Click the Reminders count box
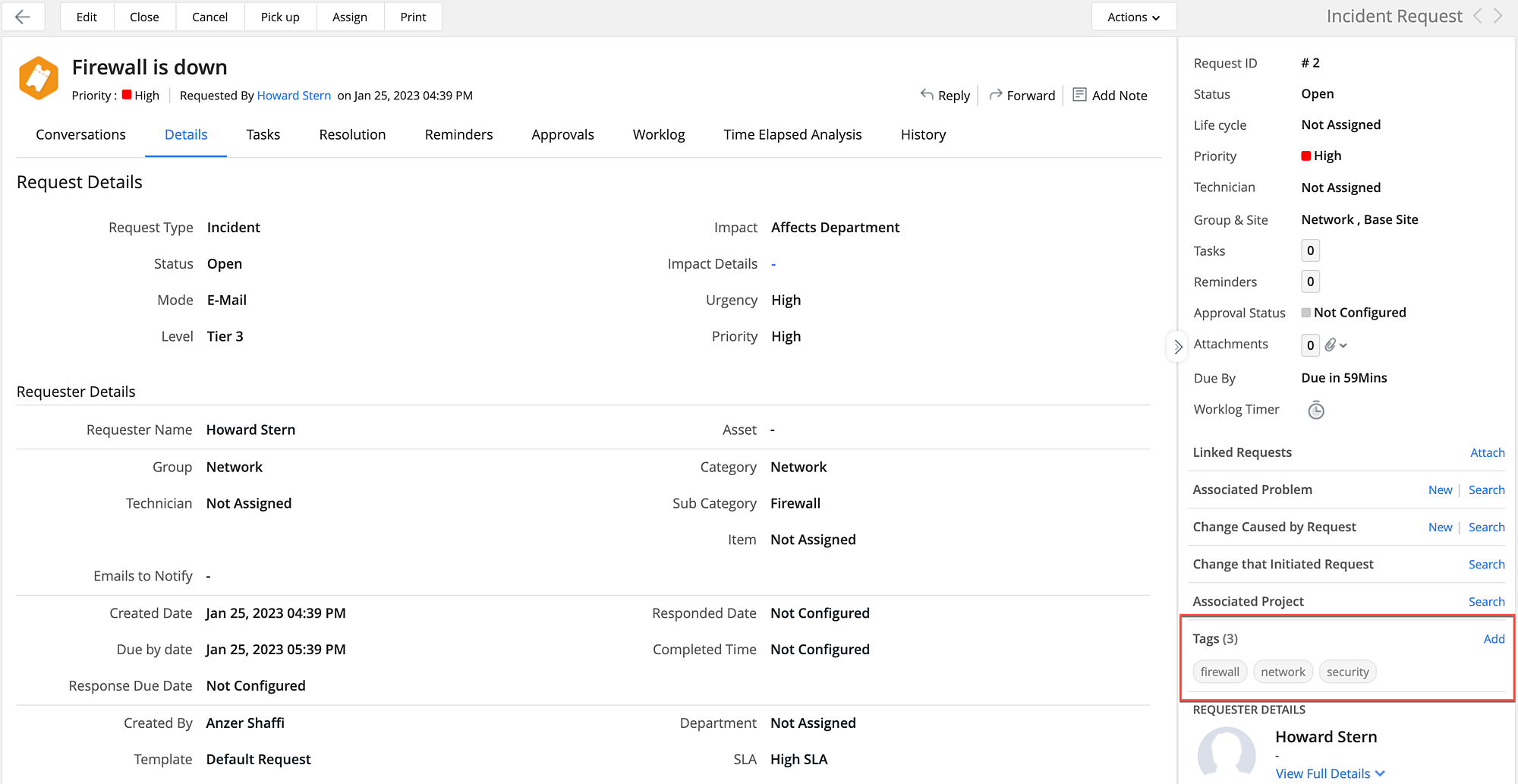This screenshot has width=1518, height=784. pyautogui.click(x=1310, y=282)
